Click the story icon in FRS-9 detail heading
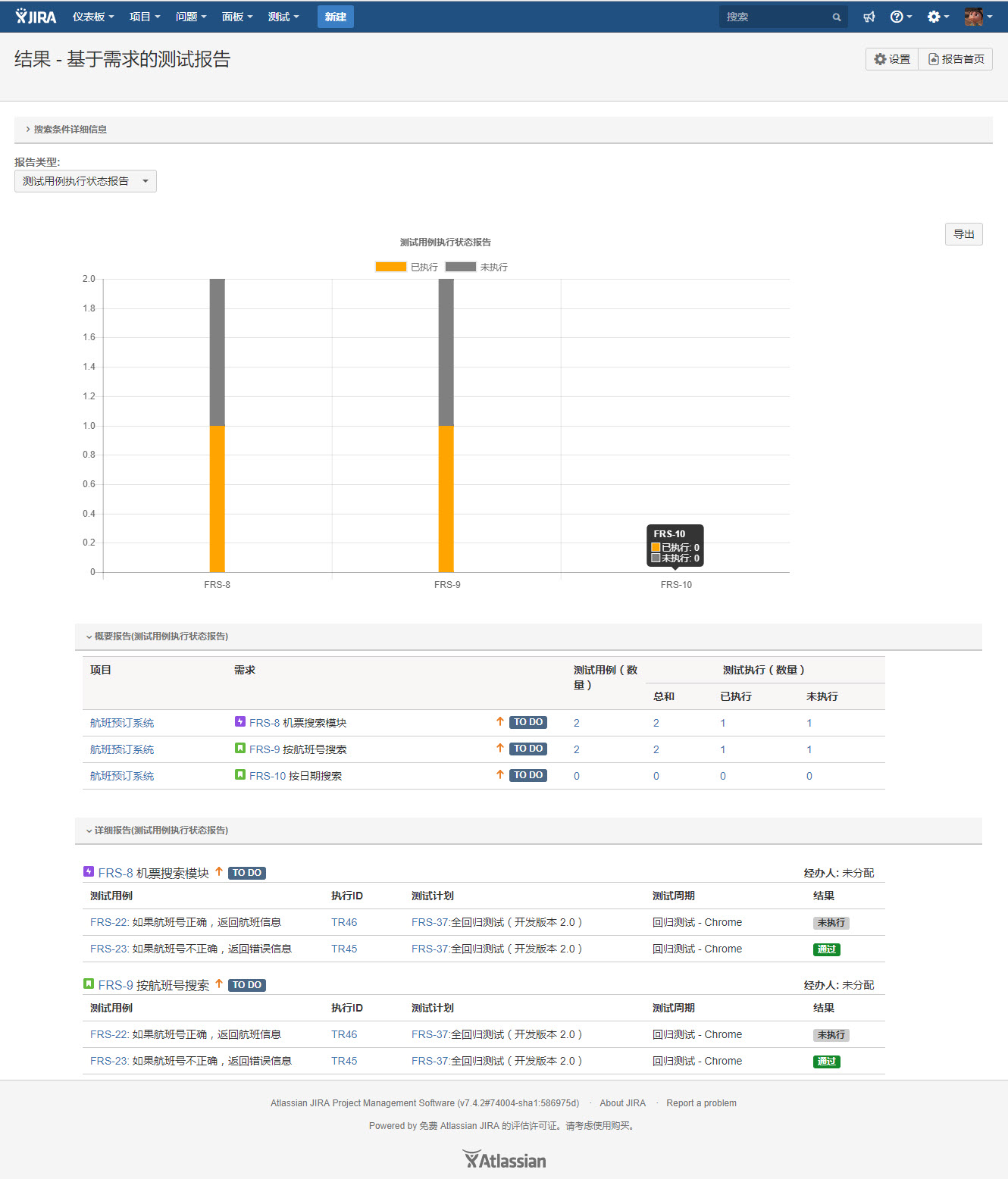Image resolution: width=1008 pixels, height=1179 pixels. 89,984
